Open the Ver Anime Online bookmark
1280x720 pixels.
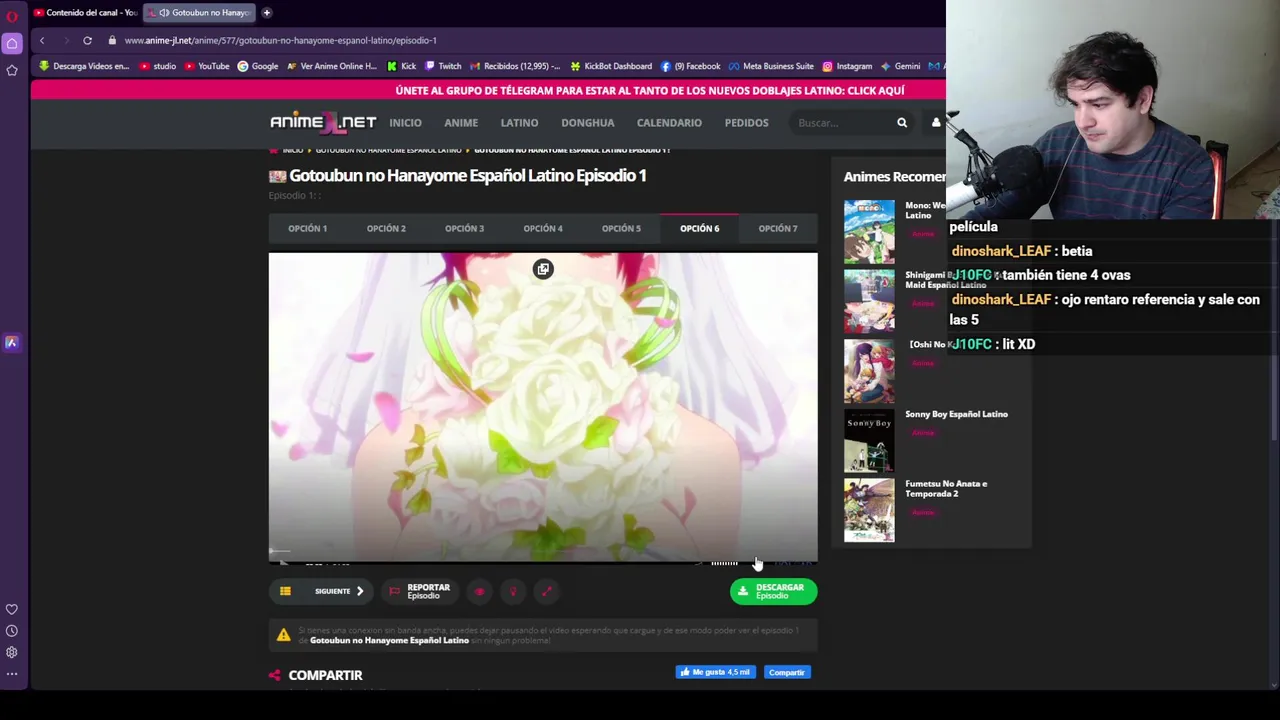[x=332, y=66]
